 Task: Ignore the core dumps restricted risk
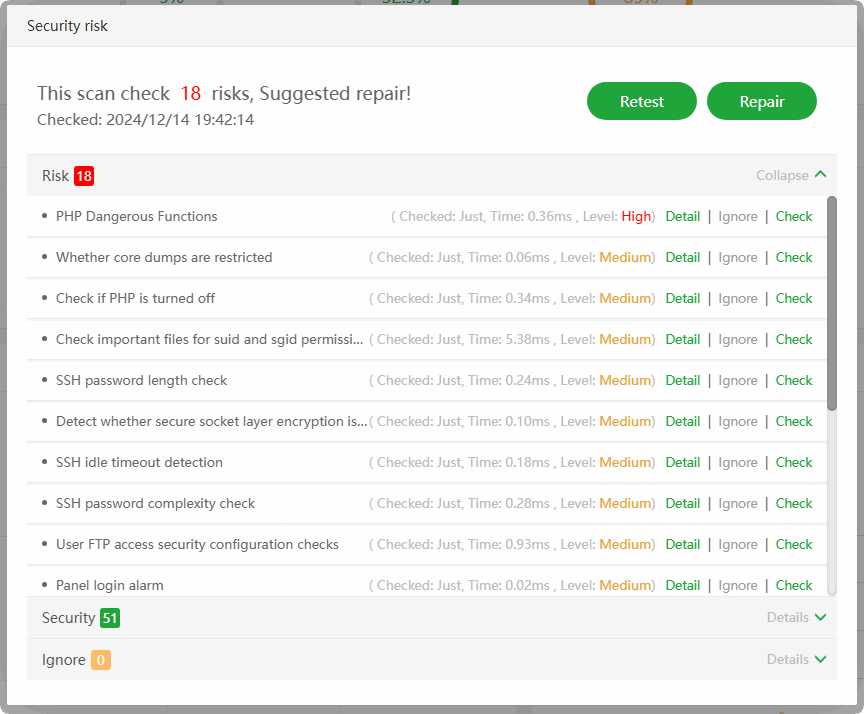pos(738,257)
